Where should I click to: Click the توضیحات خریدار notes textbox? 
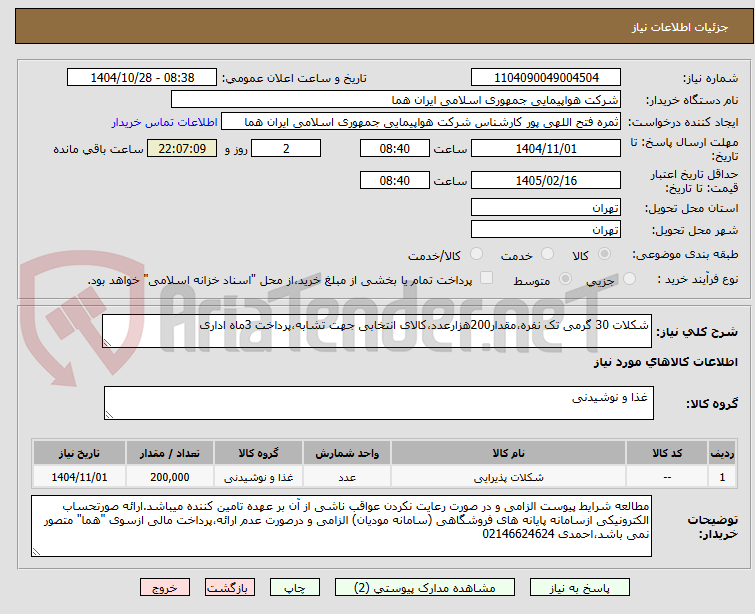pos(341,526)
